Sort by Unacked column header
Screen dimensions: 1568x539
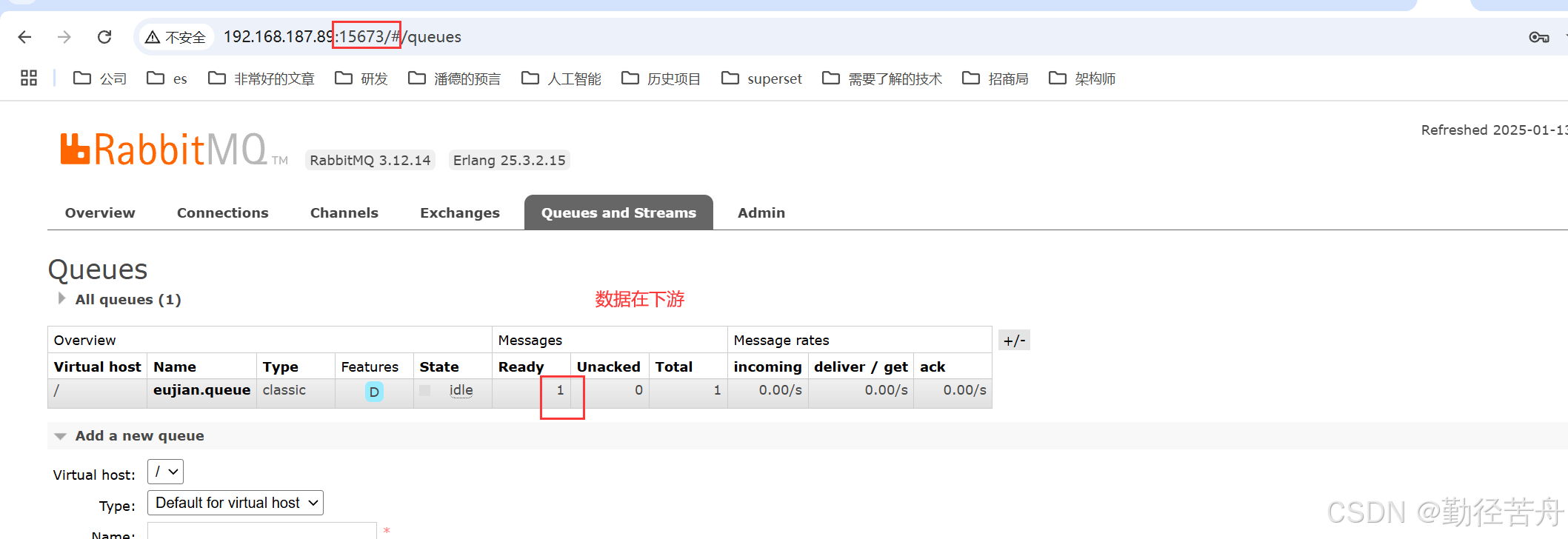pos(608,366)
